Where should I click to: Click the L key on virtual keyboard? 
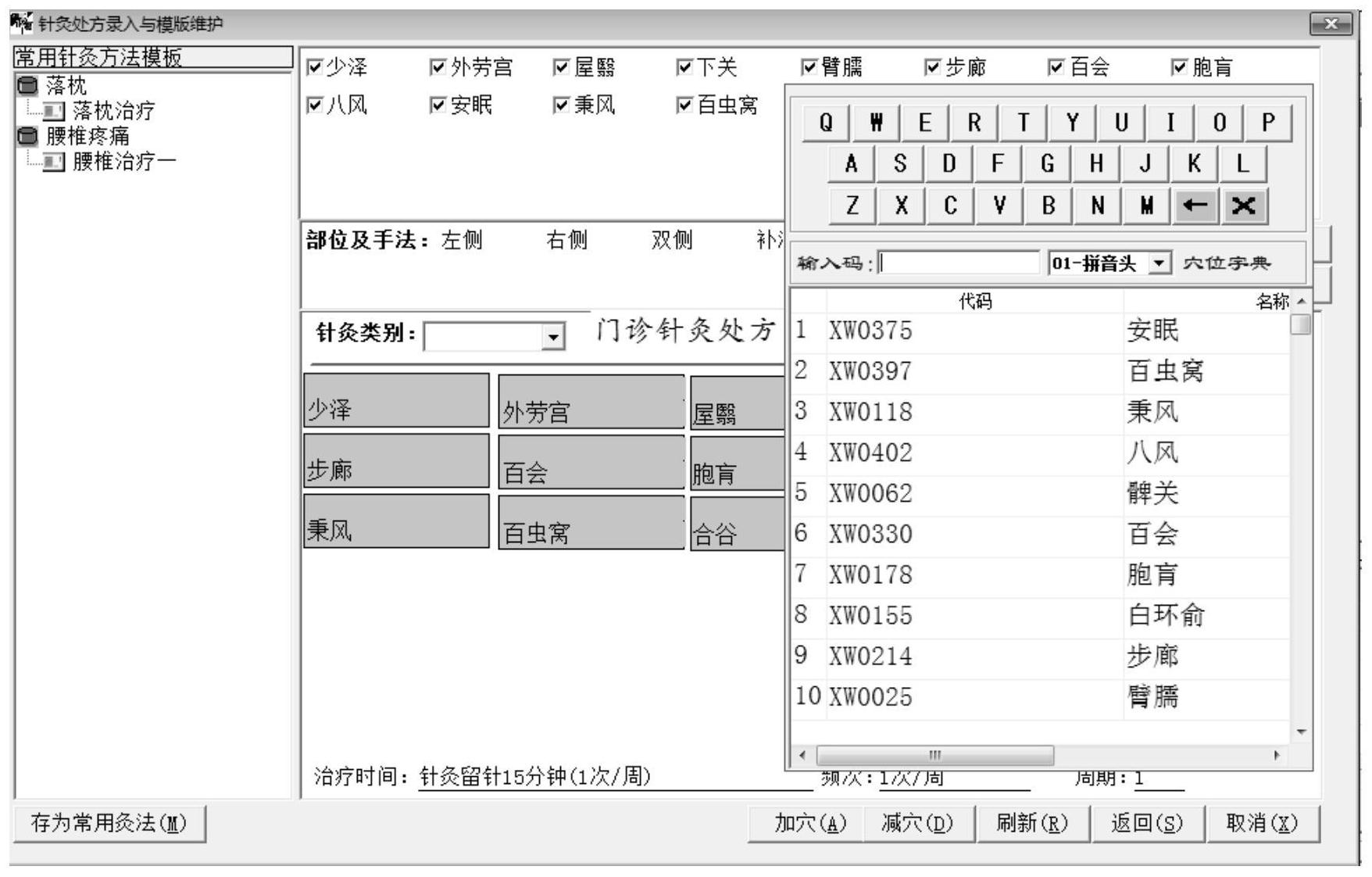click(1242, 163)
